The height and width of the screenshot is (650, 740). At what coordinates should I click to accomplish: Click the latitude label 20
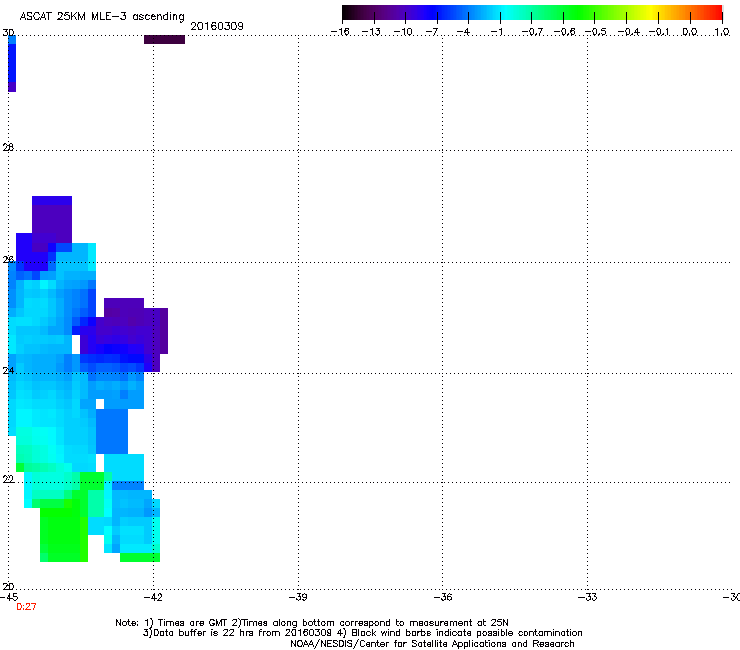[8, 587]
